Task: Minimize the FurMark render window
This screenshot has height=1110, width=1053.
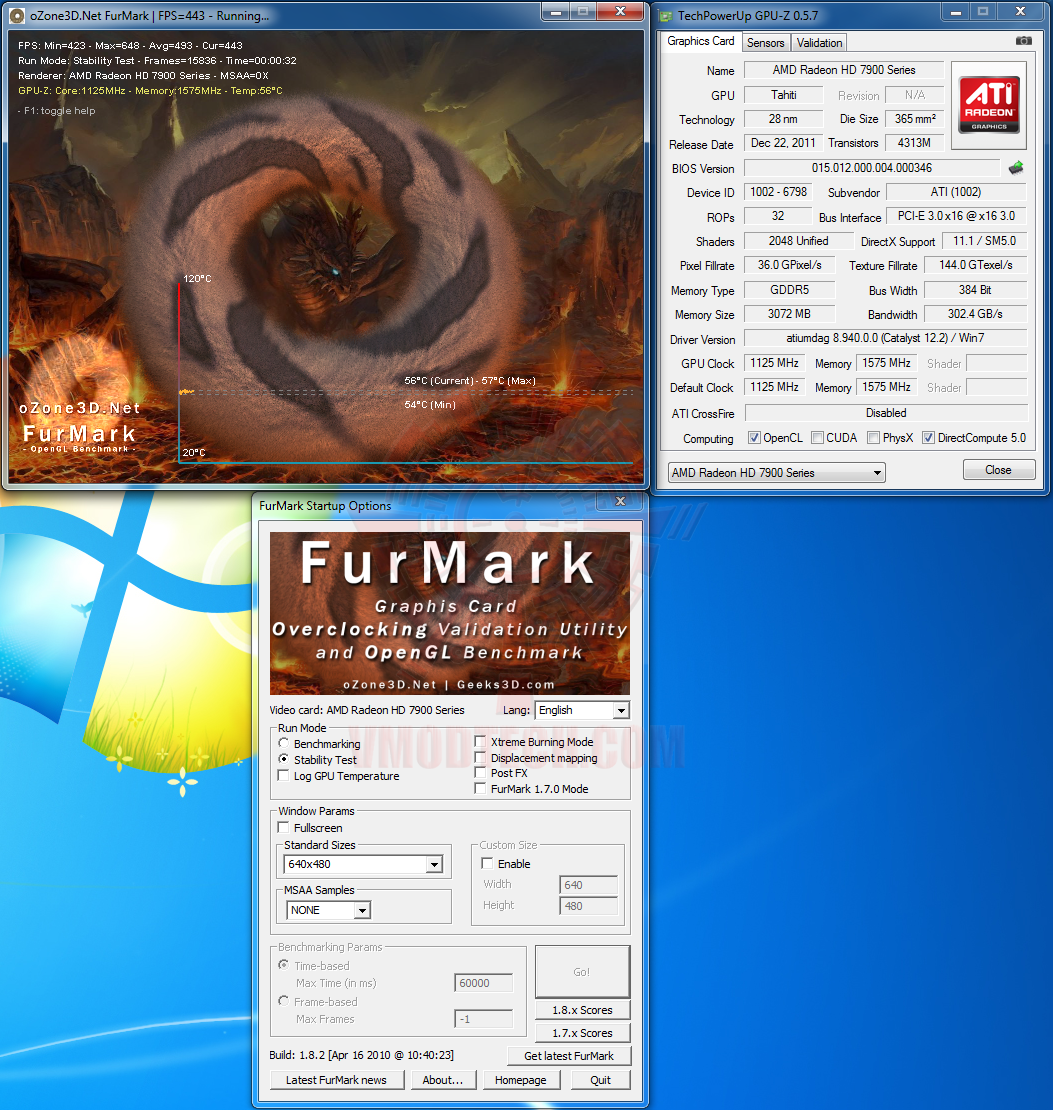Action: (557, 11)
